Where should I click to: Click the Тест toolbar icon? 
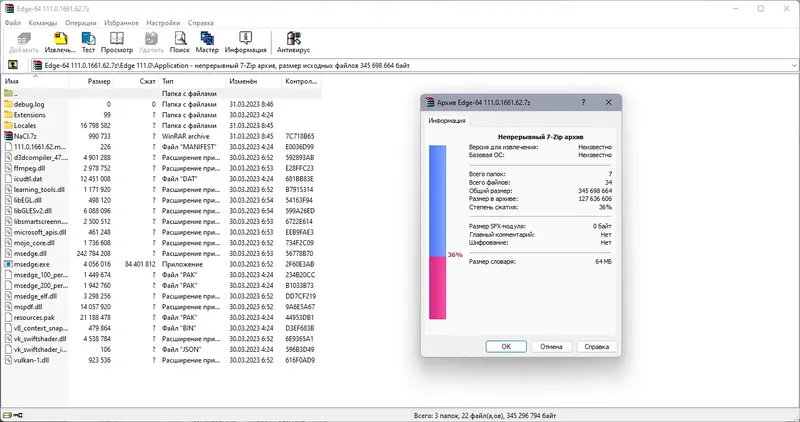(x=88, y=38)
